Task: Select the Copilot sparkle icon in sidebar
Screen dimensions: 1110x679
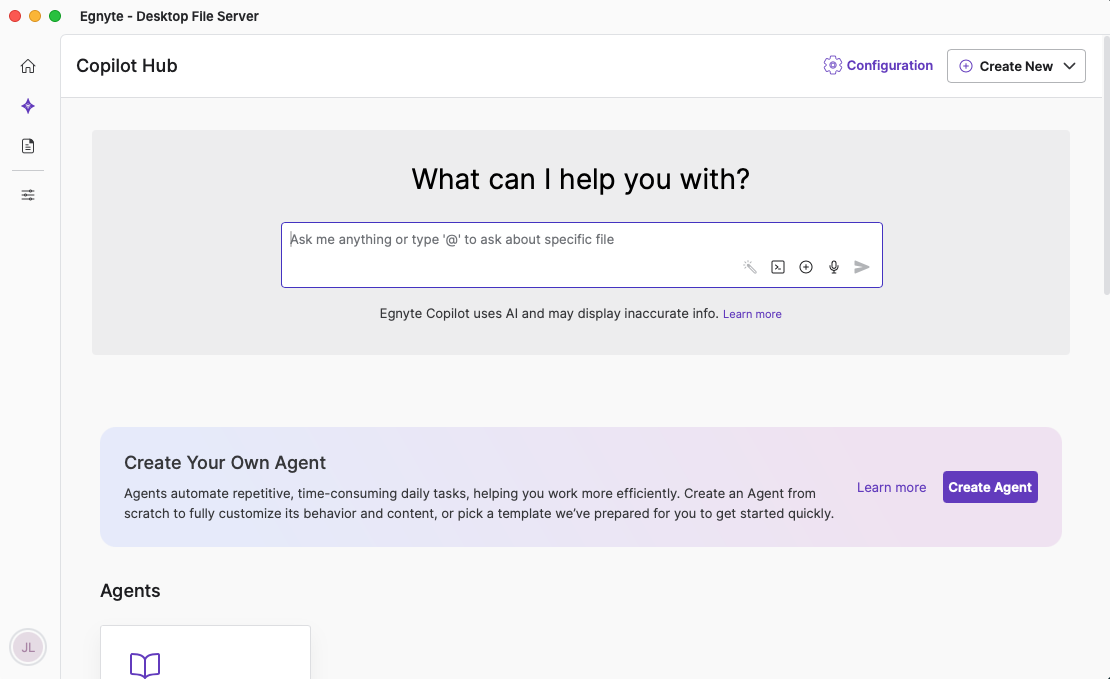Action: point(28,106)
